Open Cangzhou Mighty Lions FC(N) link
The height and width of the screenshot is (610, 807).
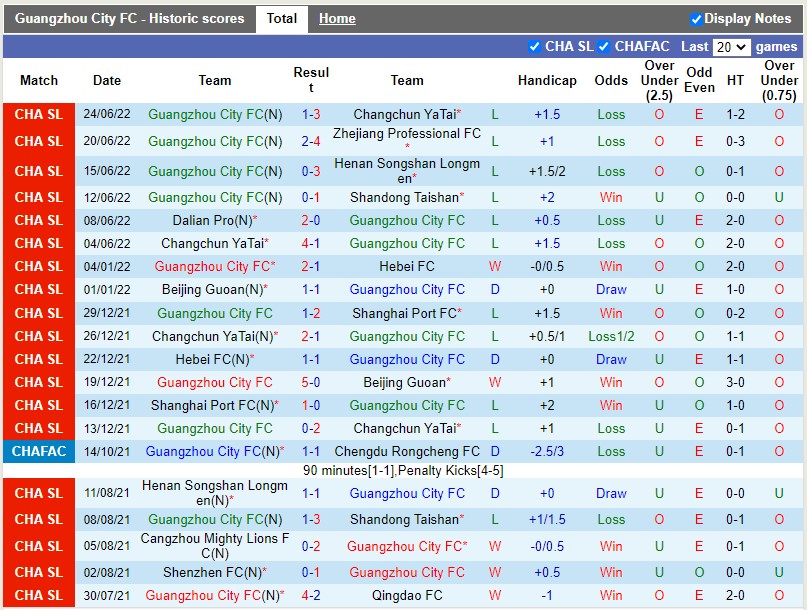(215, 546)
